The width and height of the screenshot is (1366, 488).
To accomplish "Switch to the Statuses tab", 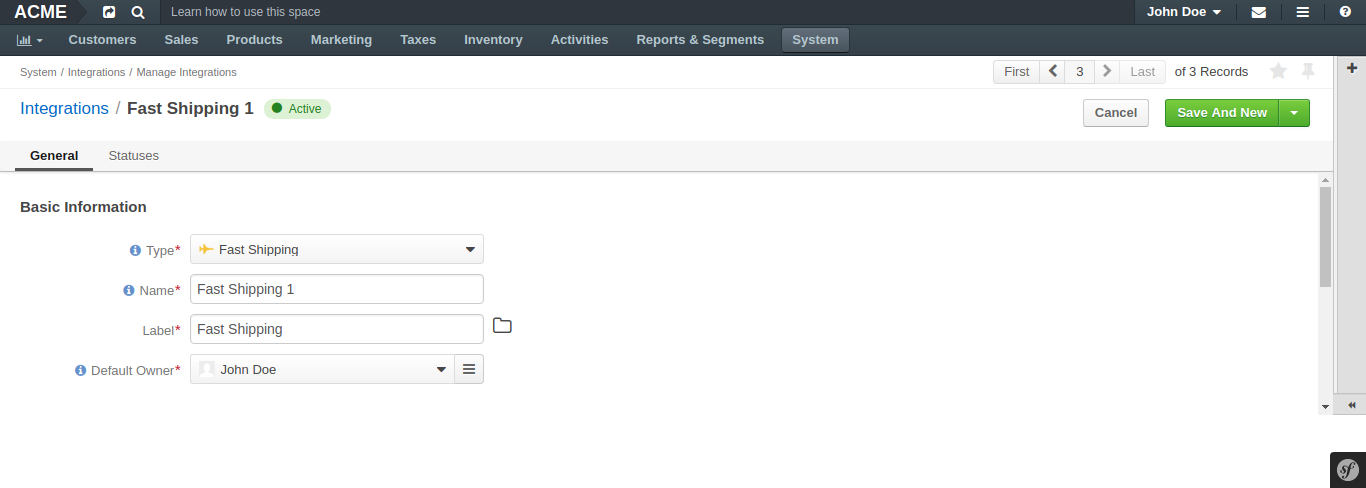I will point(133,156).
